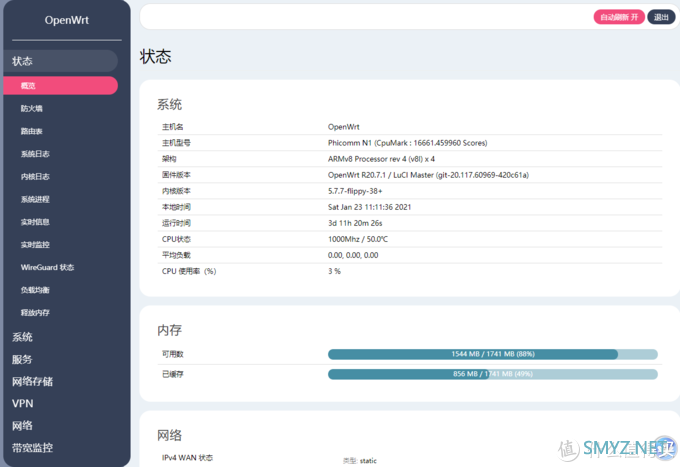This screenshot has height=467, width=680.
Task: Click CPU usage value 3 %
Action: (334, 271)
